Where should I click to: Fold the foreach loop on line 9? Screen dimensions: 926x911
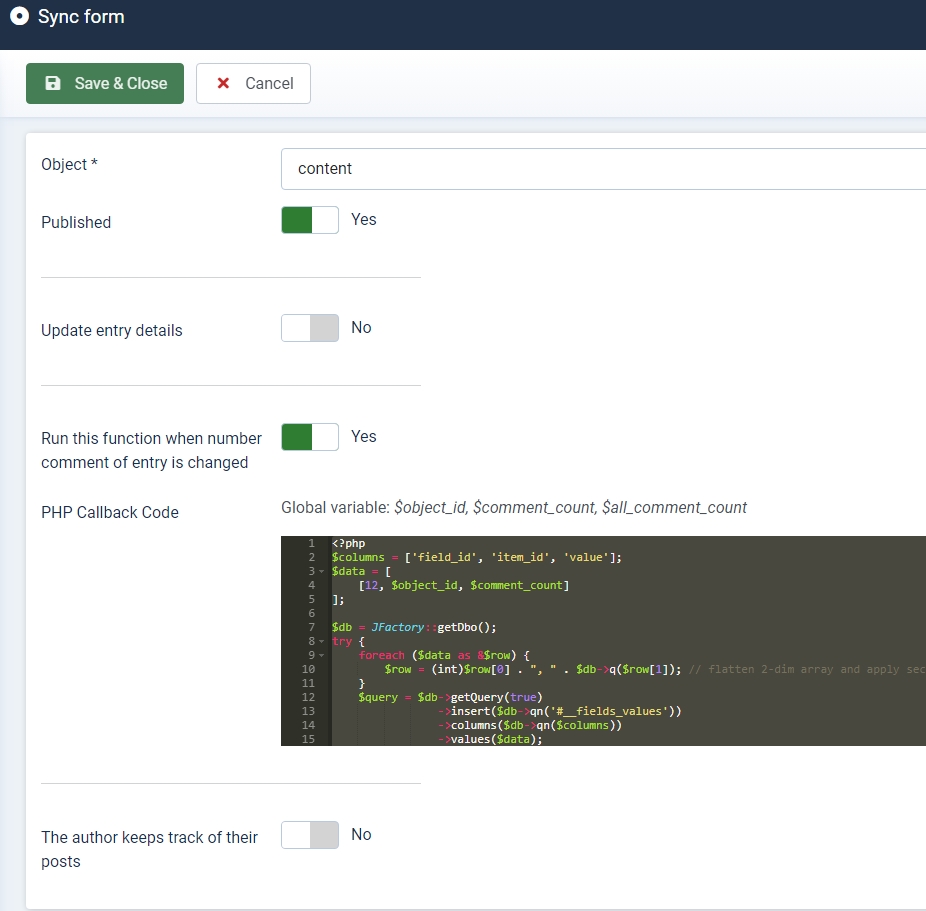[x=321, y=656]
